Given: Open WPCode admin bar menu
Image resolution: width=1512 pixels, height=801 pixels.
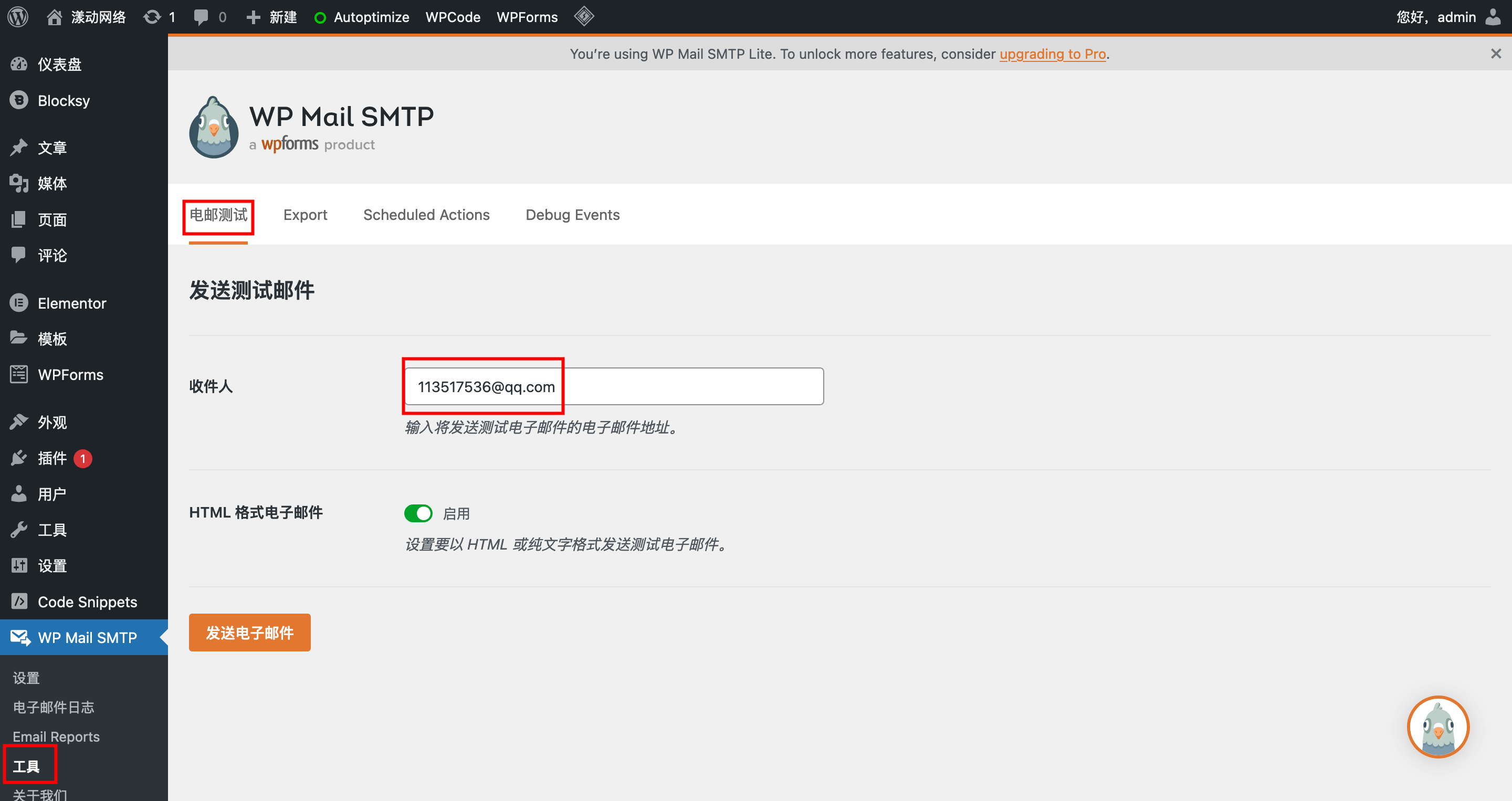Looking at the screenshot, I should [x=453, y=17].
